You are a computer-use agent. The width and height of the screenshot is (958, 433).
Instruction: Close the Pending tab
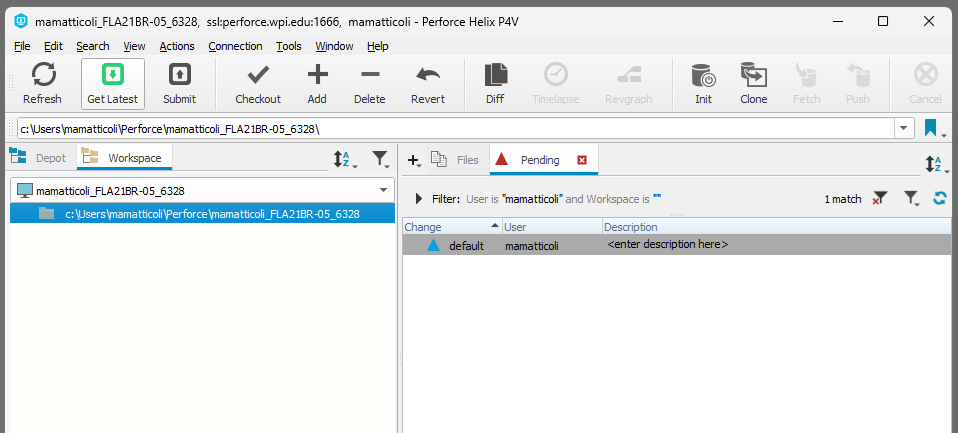pyautogui.click(x=582, y=160)
